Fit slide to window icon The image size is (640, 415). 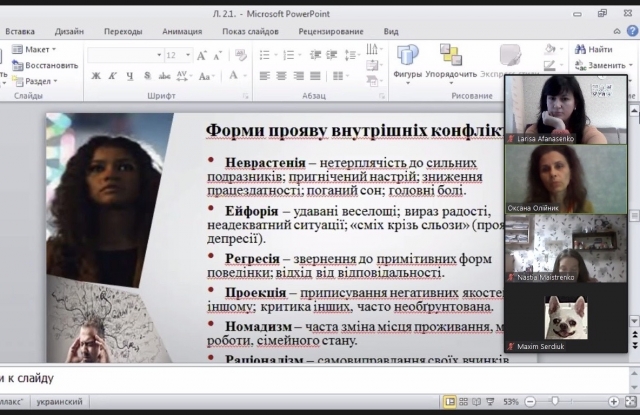[x=630, y=401]
